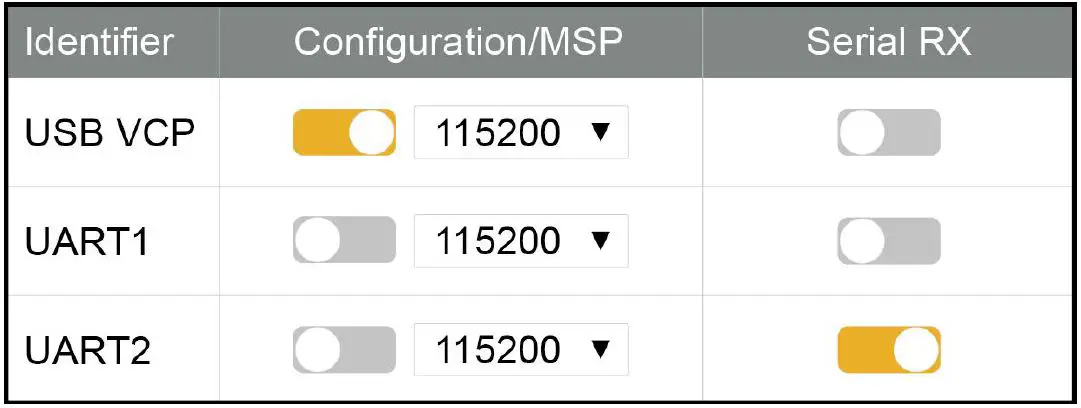Click the Serial RX column header
This screenshot has width=1081, height=408.
click(x=889, y=42)
